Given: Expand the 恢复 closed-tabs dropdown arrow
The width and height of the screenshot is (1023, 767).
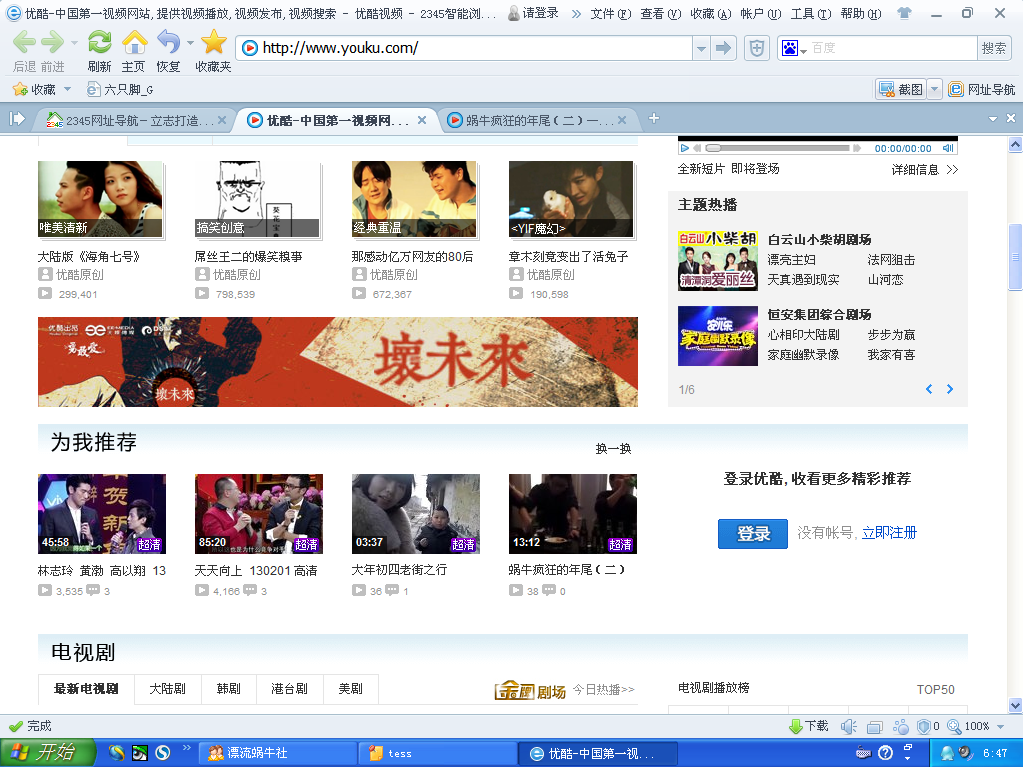Looking at the screenshot, I should [x=190, y=42].
